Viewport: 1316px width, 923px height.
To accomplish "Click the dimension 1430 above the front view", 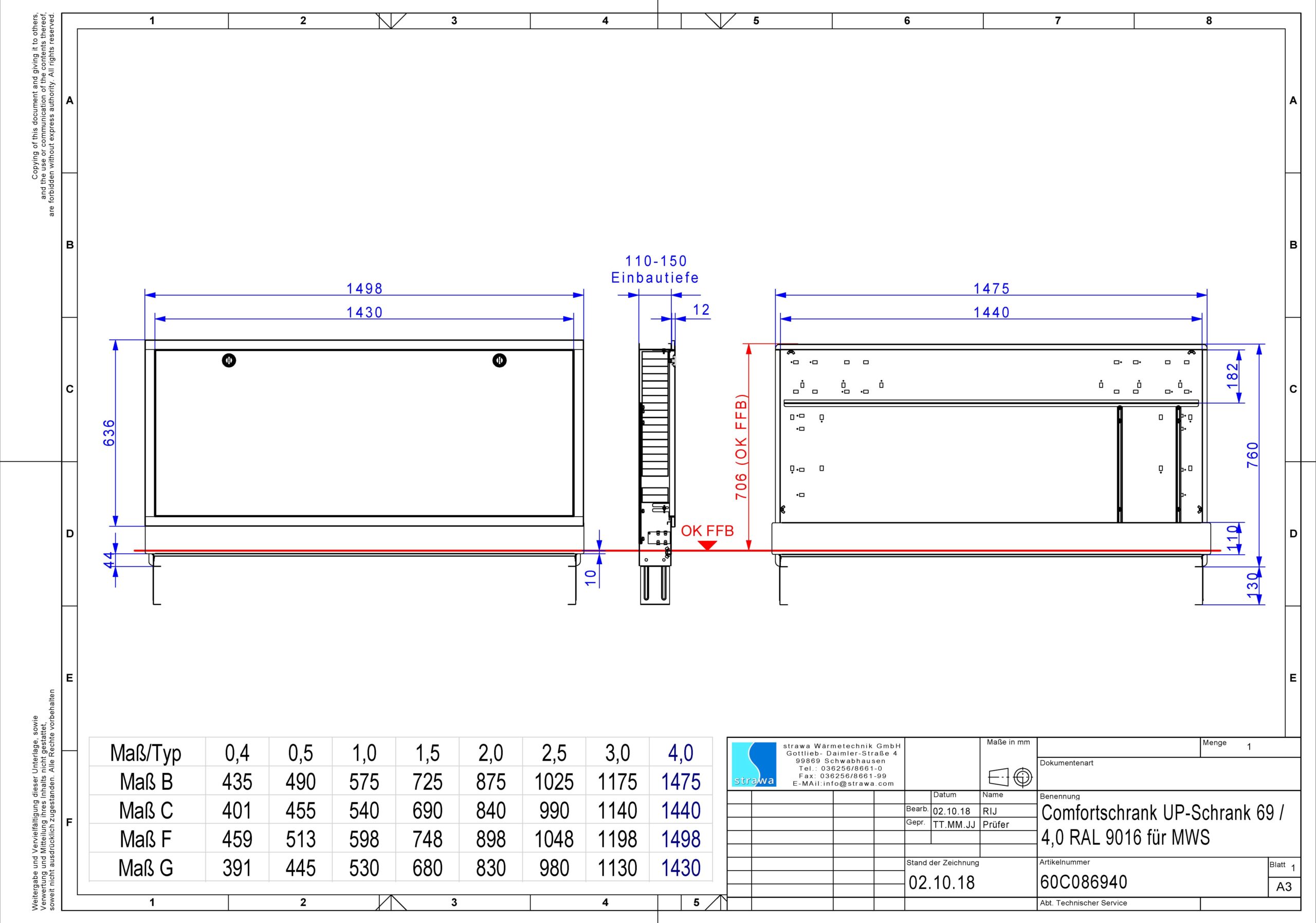I will 364,313.
